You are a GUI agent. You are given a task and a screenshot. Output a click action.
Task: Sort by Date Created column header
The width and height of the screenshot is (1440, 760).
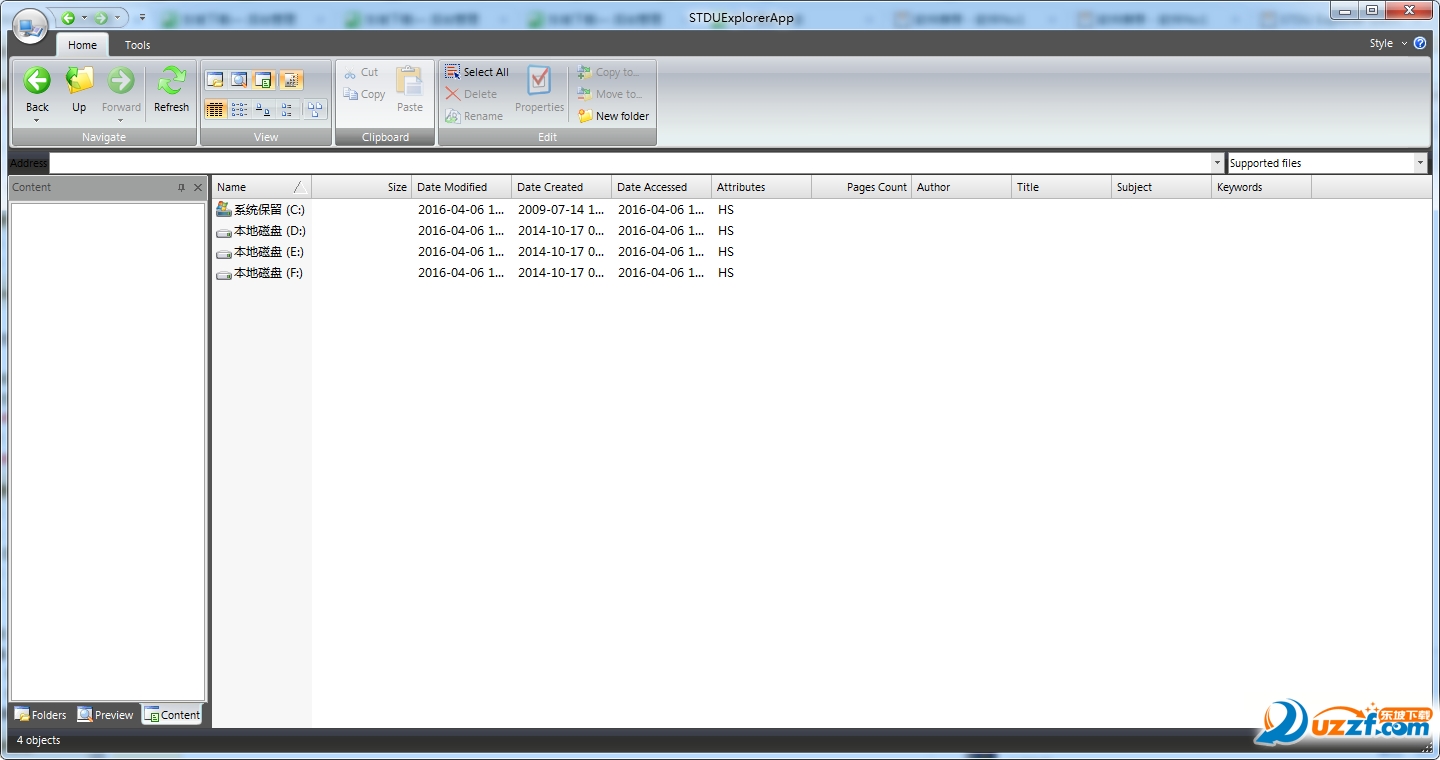coord(562,187)
